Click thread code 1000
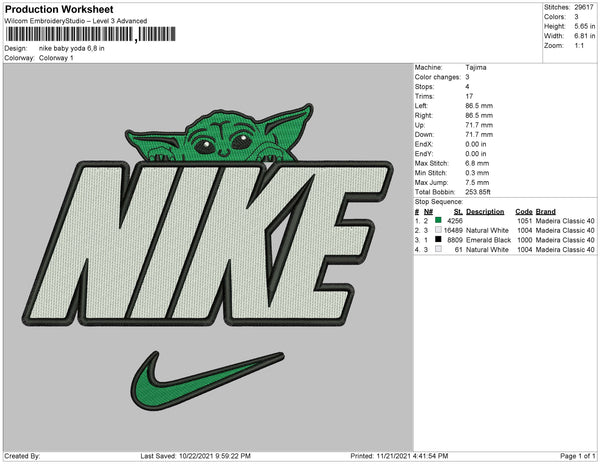600x464 pixels. coord(525,240)
